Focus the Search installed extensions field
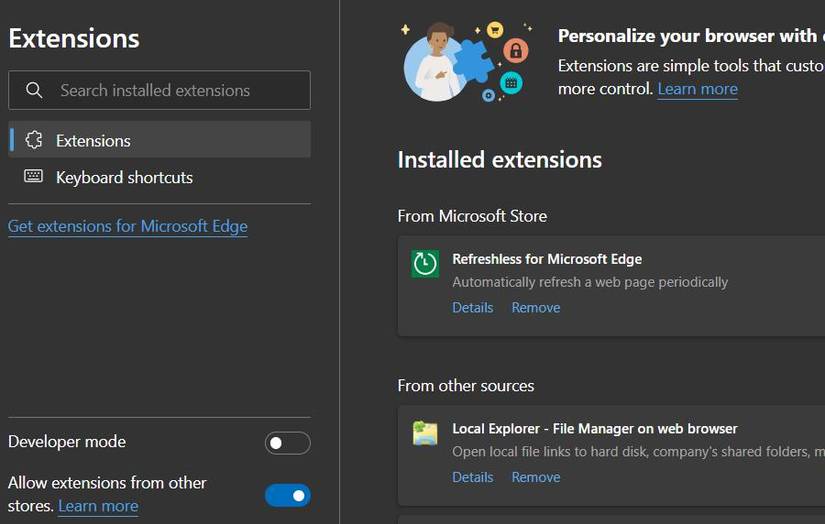The width and height of the screenshot is (825, 524). pos(170,90)
